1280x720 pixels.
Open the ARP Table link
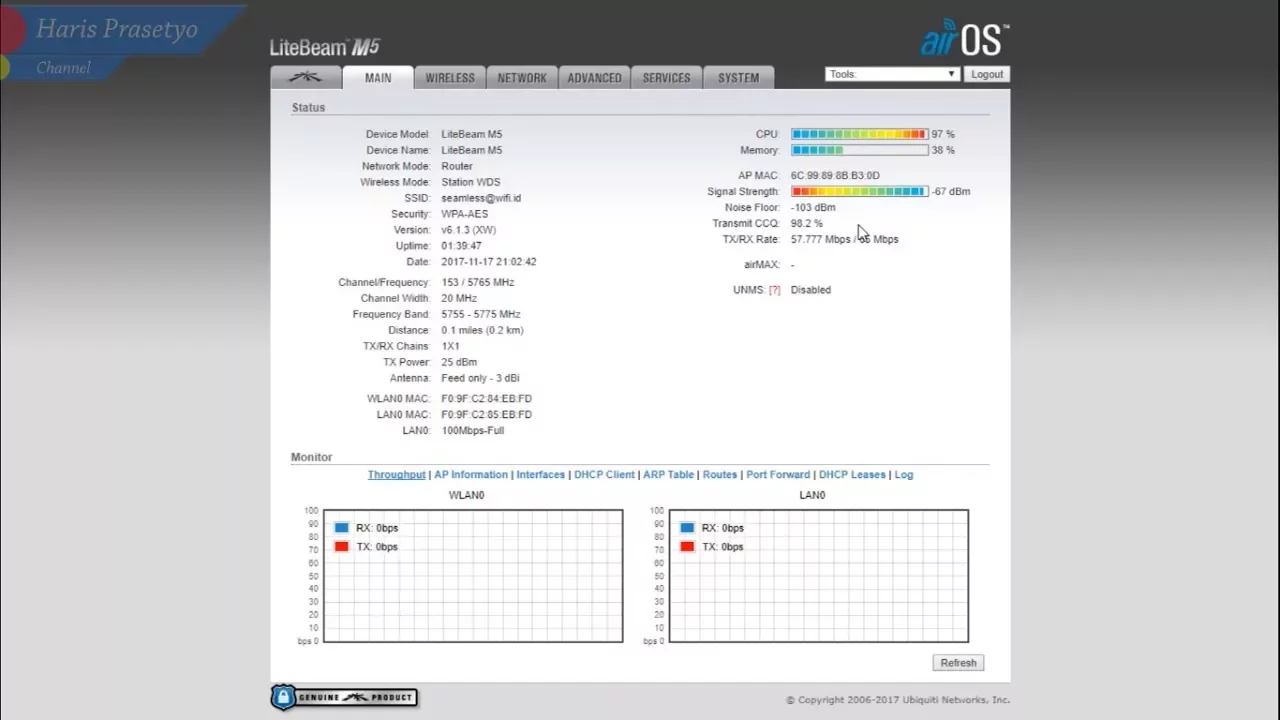click(x=668, y=474)
